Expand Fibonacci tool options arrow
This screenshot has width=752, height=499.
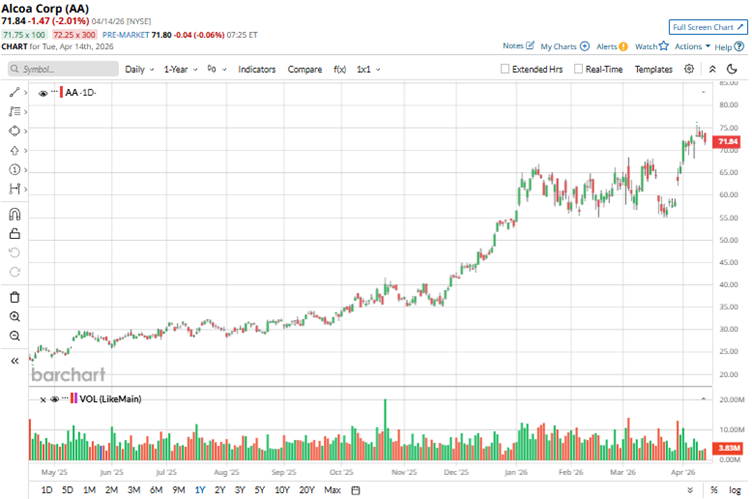tap(25, 112)
